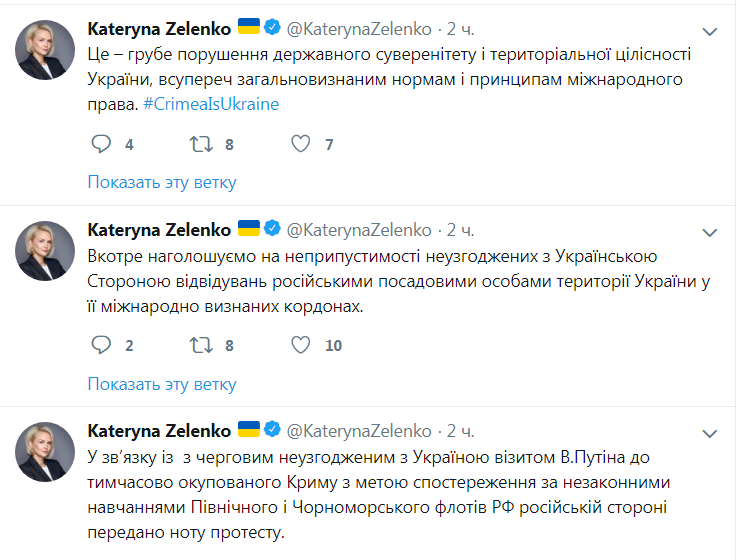
Task: Click verified badge in the third tweet header
Action: [x=273, y=430]
